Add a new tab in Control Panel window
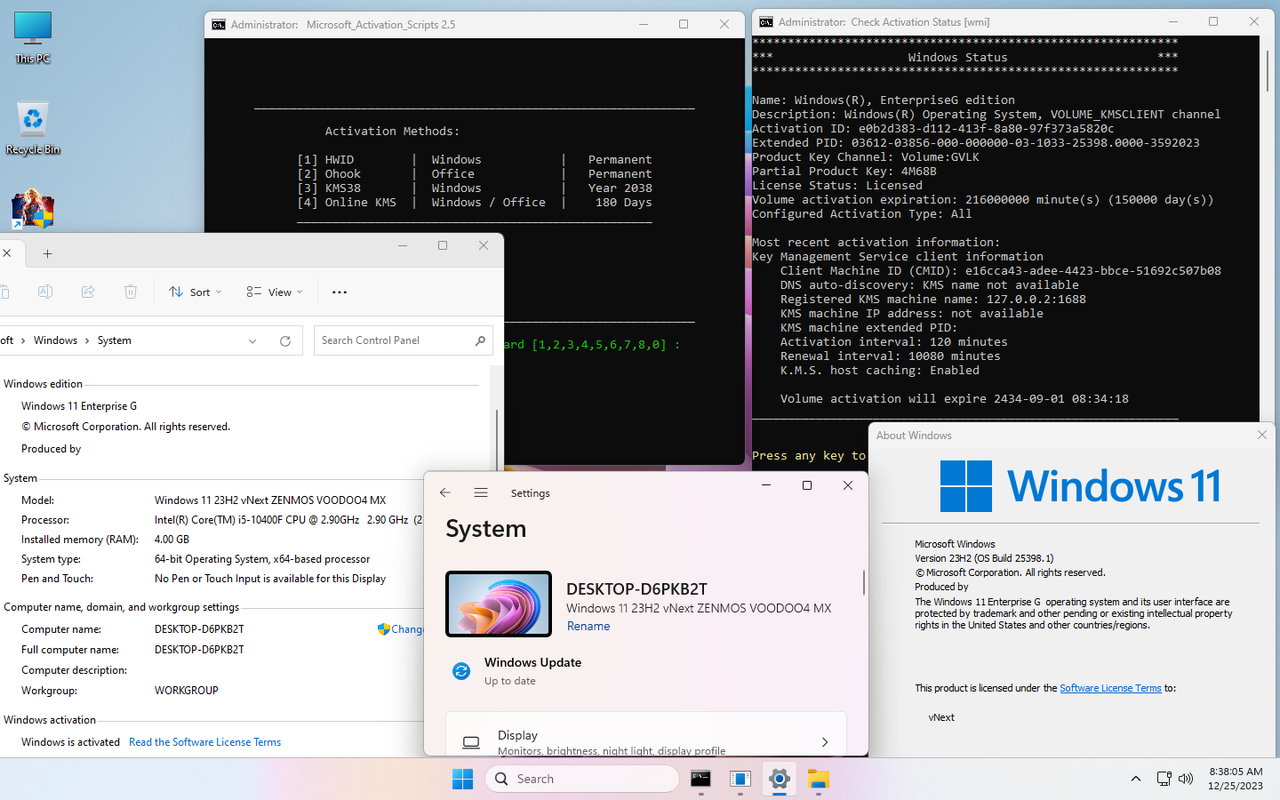Image resolution: width=1280 pixels, height=800 pixels. (x=47, y=254)
